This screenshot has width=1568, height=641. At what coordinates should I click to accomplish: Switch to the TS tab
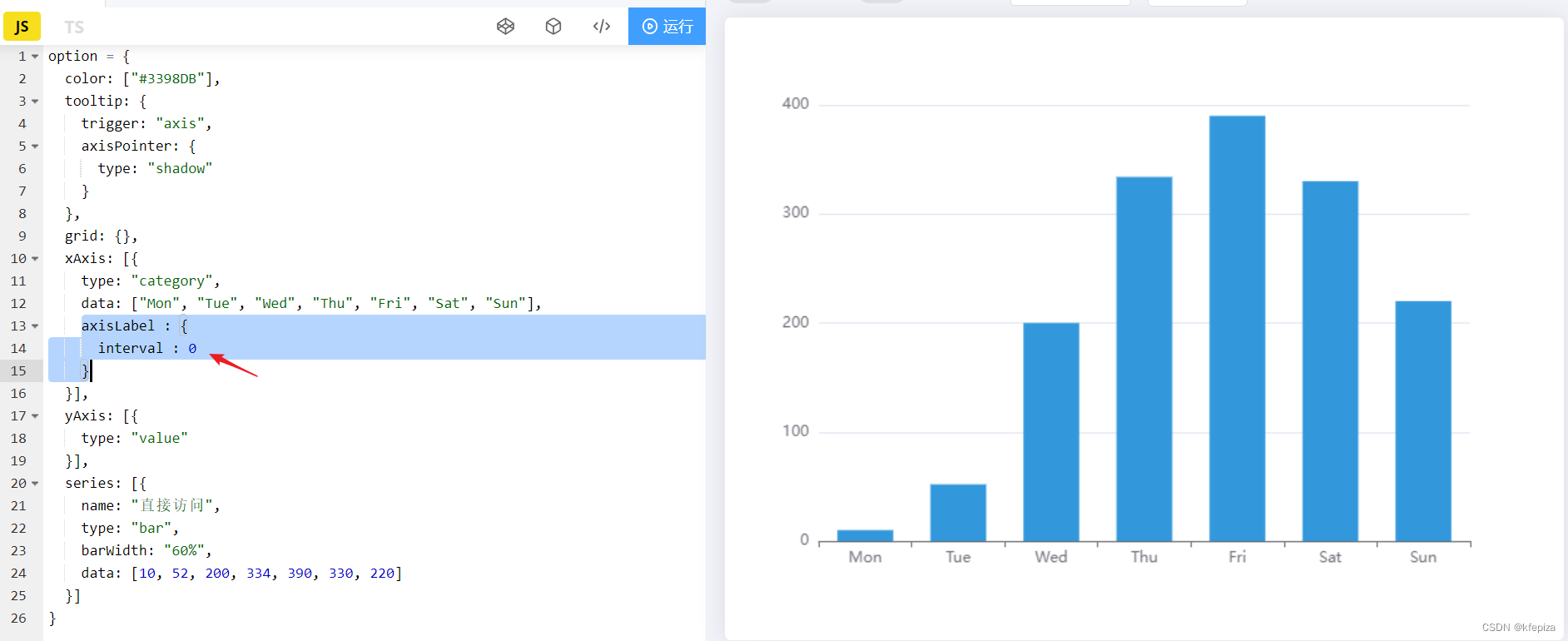pyautogui.click(x=74, y=27)
